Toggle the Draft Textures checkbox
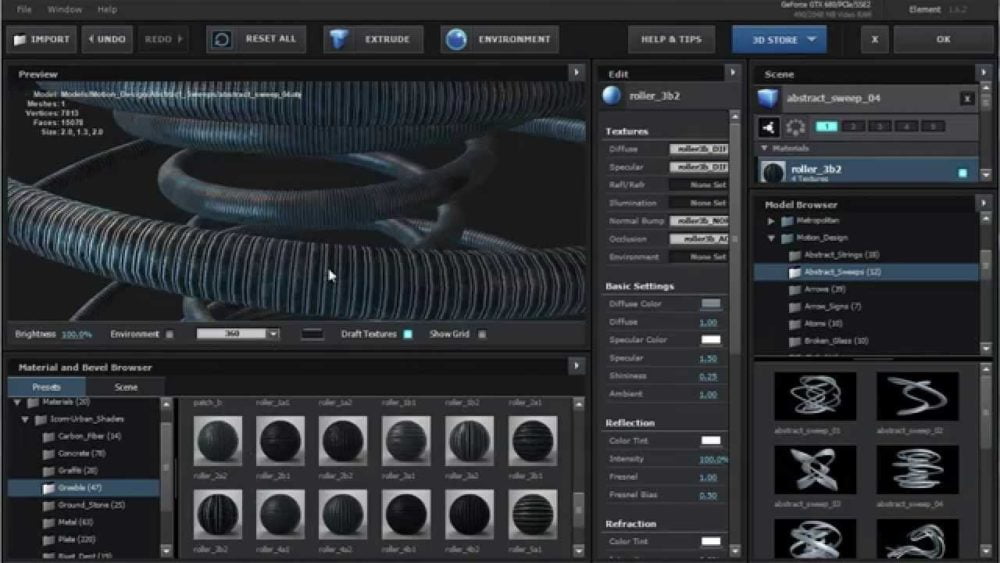 point(408,334)
